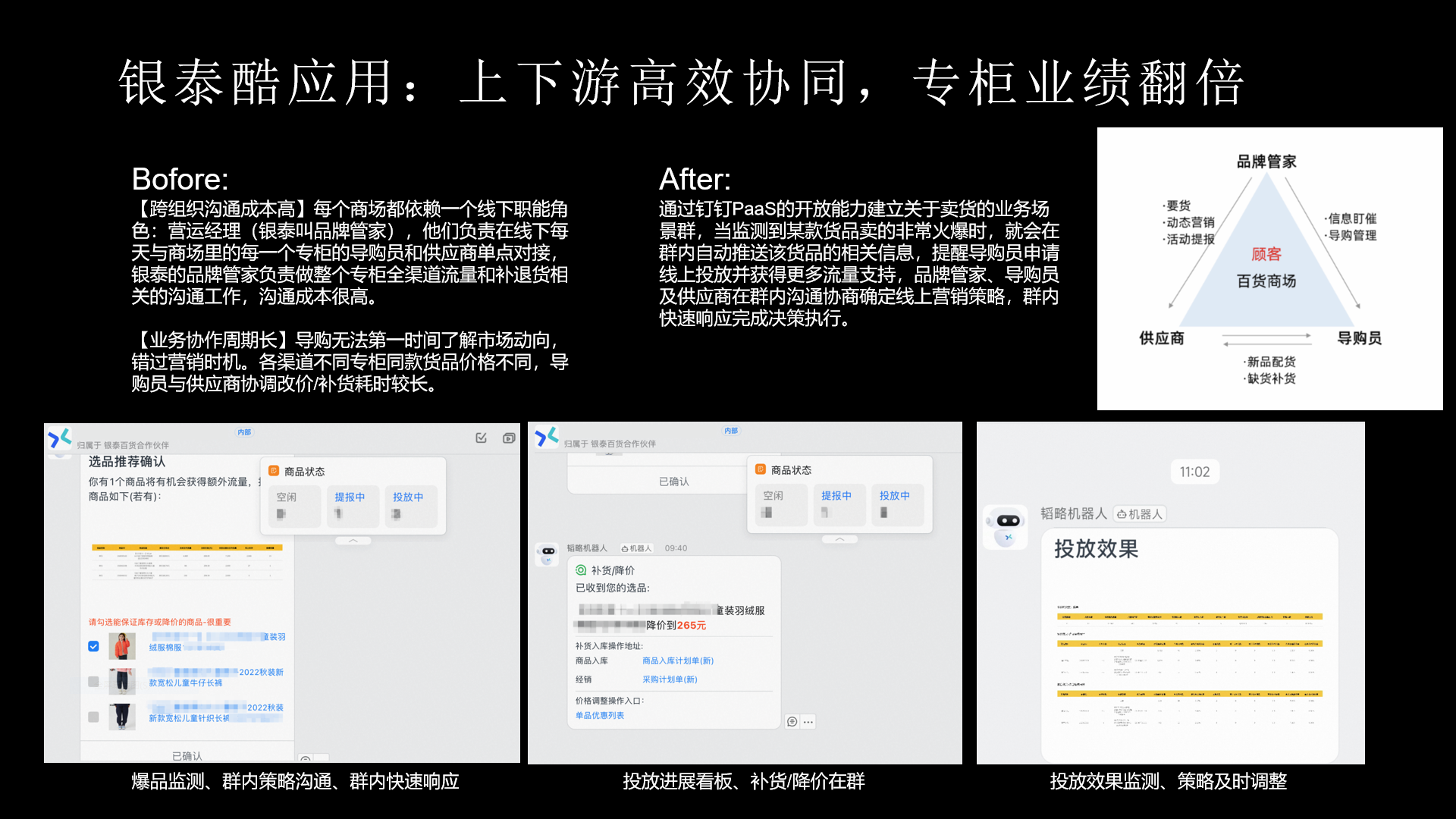Select 投放中 status card in left chat panel

[410, 506]
